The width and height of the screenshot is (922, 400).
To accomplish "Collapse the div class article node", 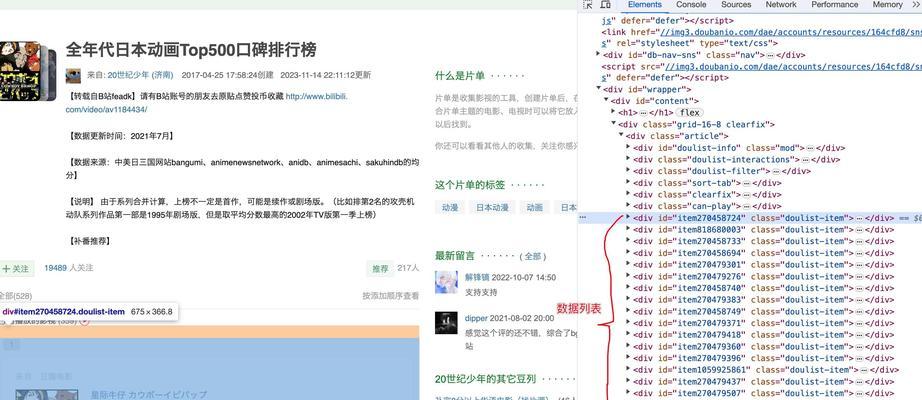I will pyautogui.click(x=622, y=136).
